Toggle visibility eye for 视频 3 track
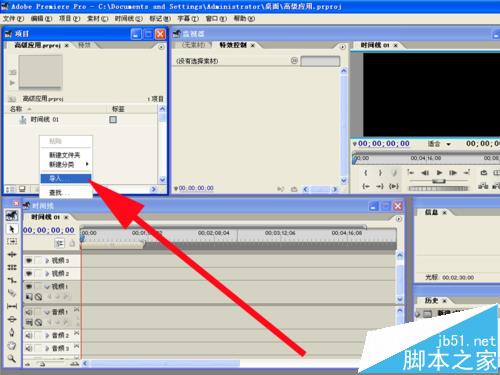Image resolution: width=500 pixels, height=375 pixels. click(29, 261)
